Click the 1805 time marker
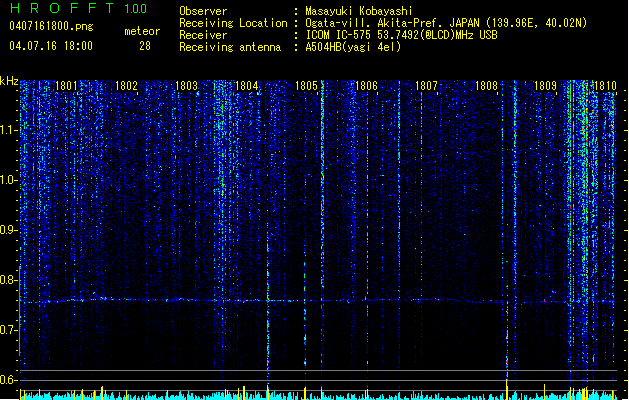 [306, 86]
